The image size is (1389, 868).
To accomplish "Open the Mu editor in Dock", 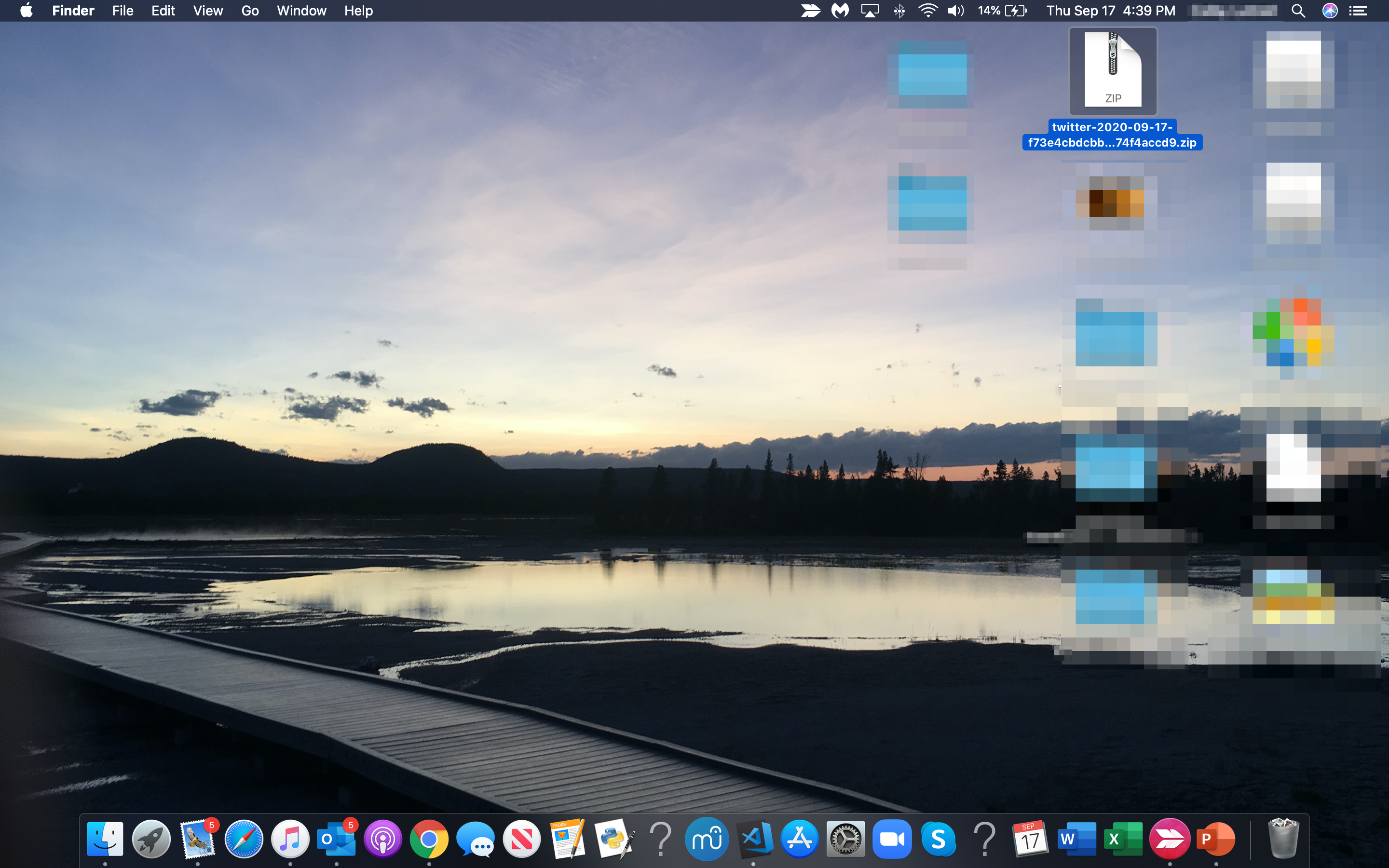I will click(707, 839).
